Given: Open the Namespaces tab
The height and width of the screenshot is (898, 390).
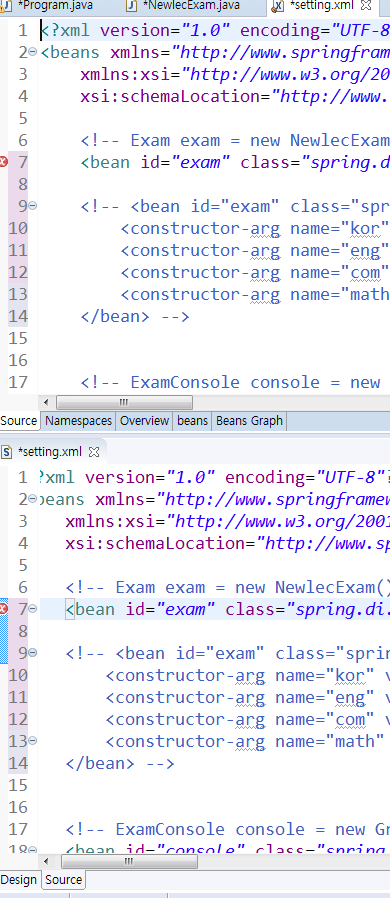Looking at the screenshot, I should click(78, 421).
